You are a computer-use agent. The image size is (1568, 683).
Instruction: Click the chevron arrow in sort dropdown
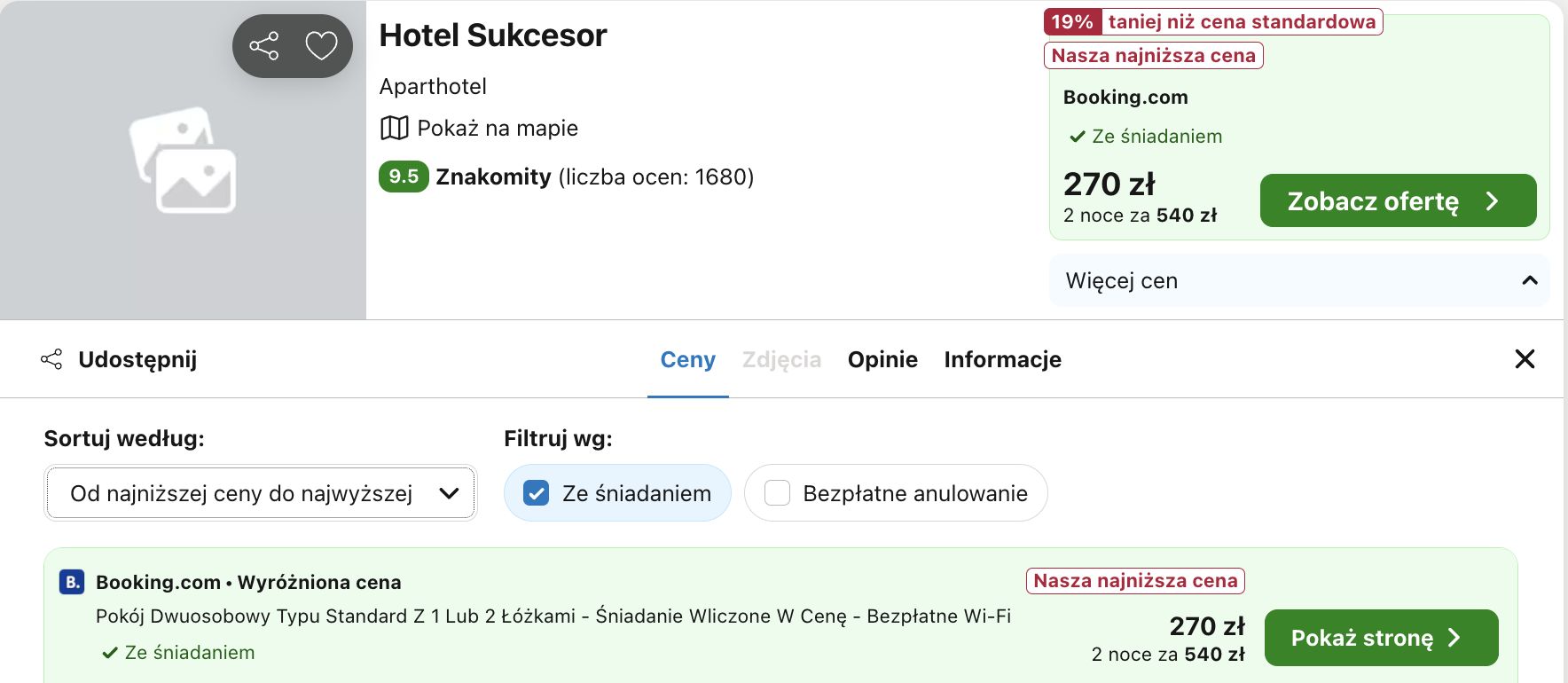(x=450, y=493)
